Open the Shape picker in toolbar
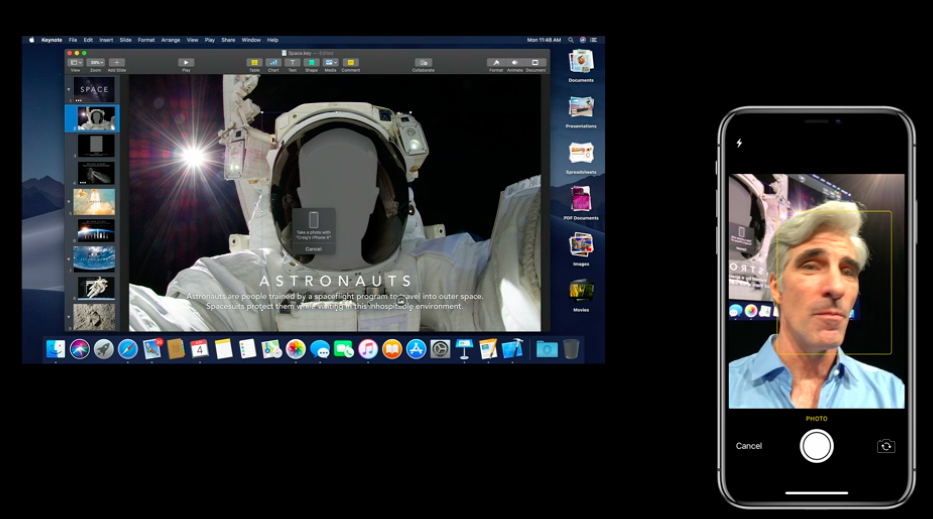The width and height of the screenshot is (933, 519). pyautogui.click(x=311, y=62)
